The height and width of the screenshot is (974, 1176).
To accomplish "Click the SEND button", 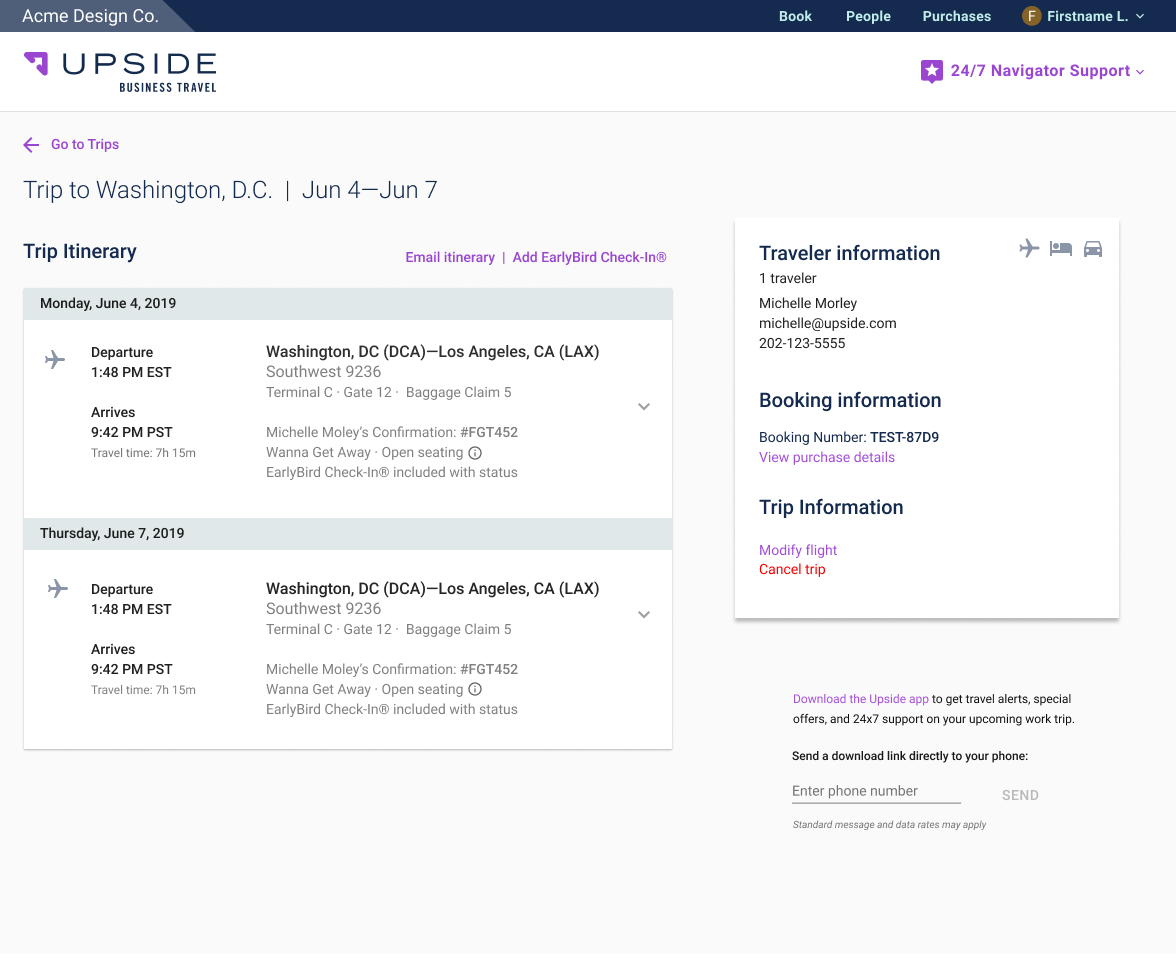I will pyautogui.click(x=1020, y=796).
